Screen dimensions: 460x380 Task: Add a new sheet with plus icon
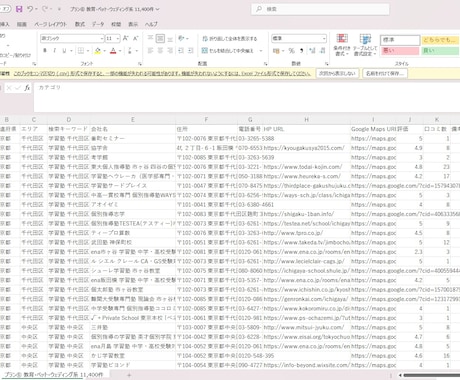(x=129, y=375)
